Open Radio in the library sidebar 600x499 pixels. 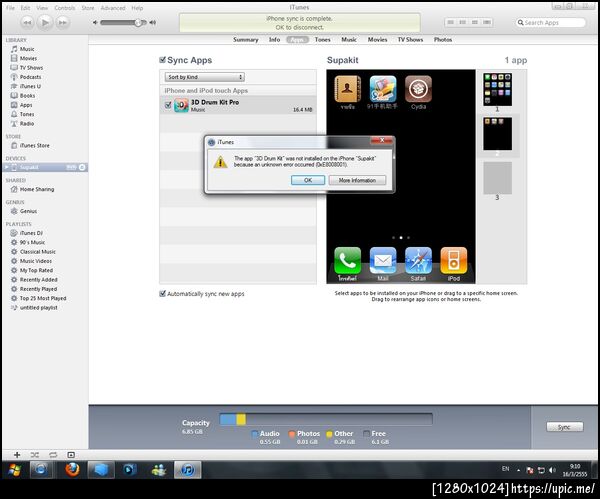27,124
